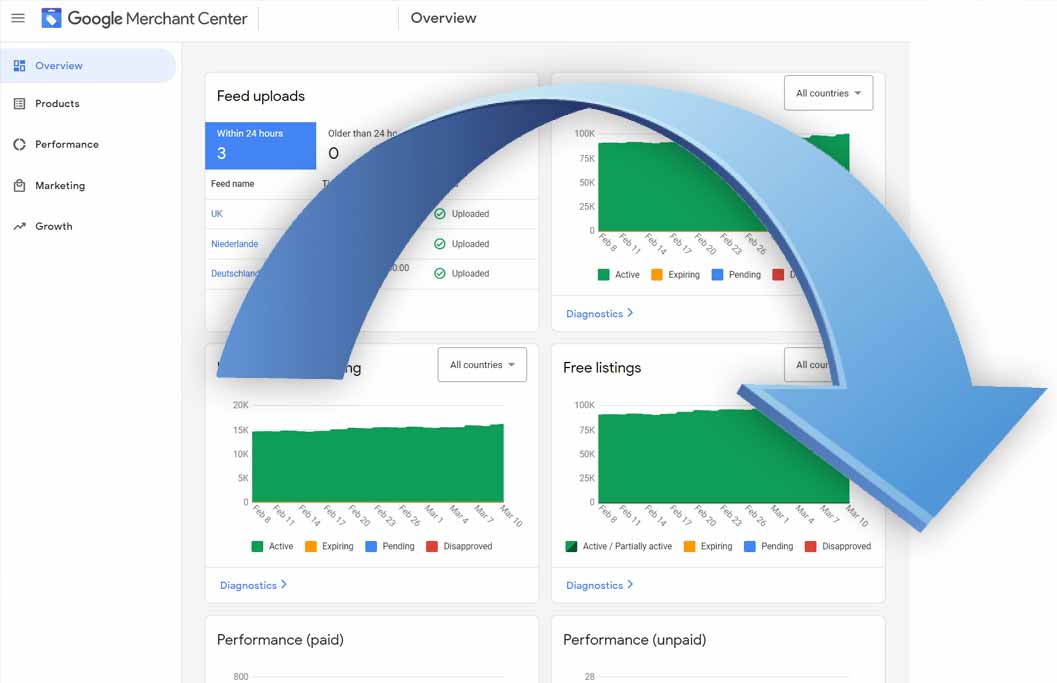Open the UK feed link
The height and width of the screenshot is (683, 1057).
217,214
